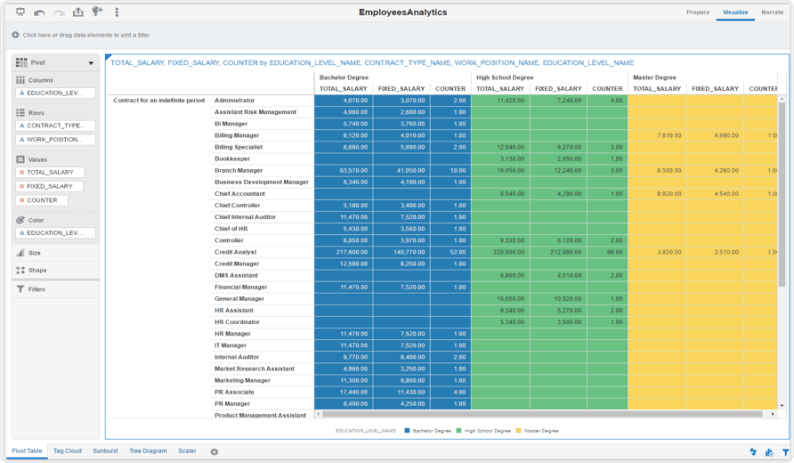Screen dimensions: 794x463
Task: Click the redo arrow icon
Action: [59, 12]
